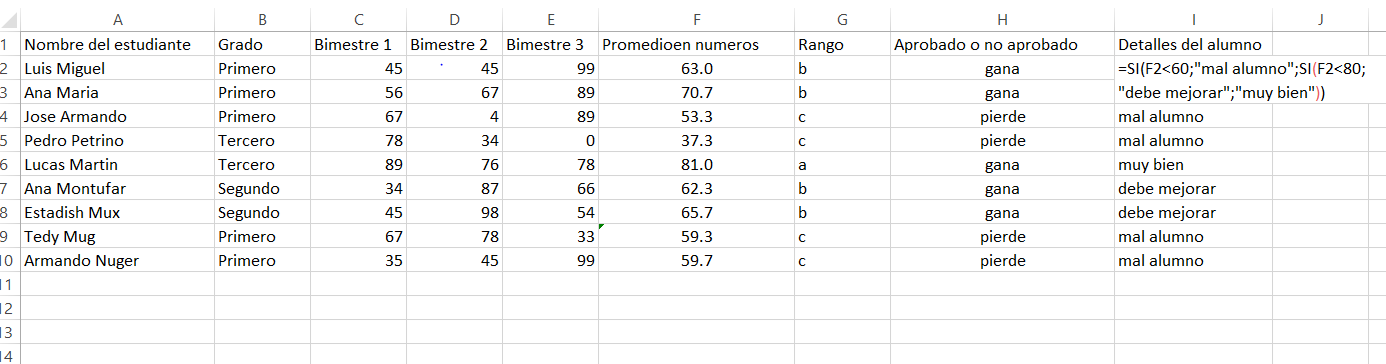1386x364 pixels.
Task: Select the Tercero grade cell for Lucas Martin
Action: click(262, 165)
